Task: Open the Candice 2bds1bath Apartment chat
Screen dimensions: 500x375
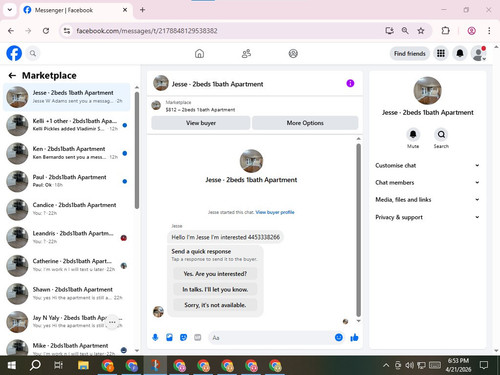Action: point(66,209)
